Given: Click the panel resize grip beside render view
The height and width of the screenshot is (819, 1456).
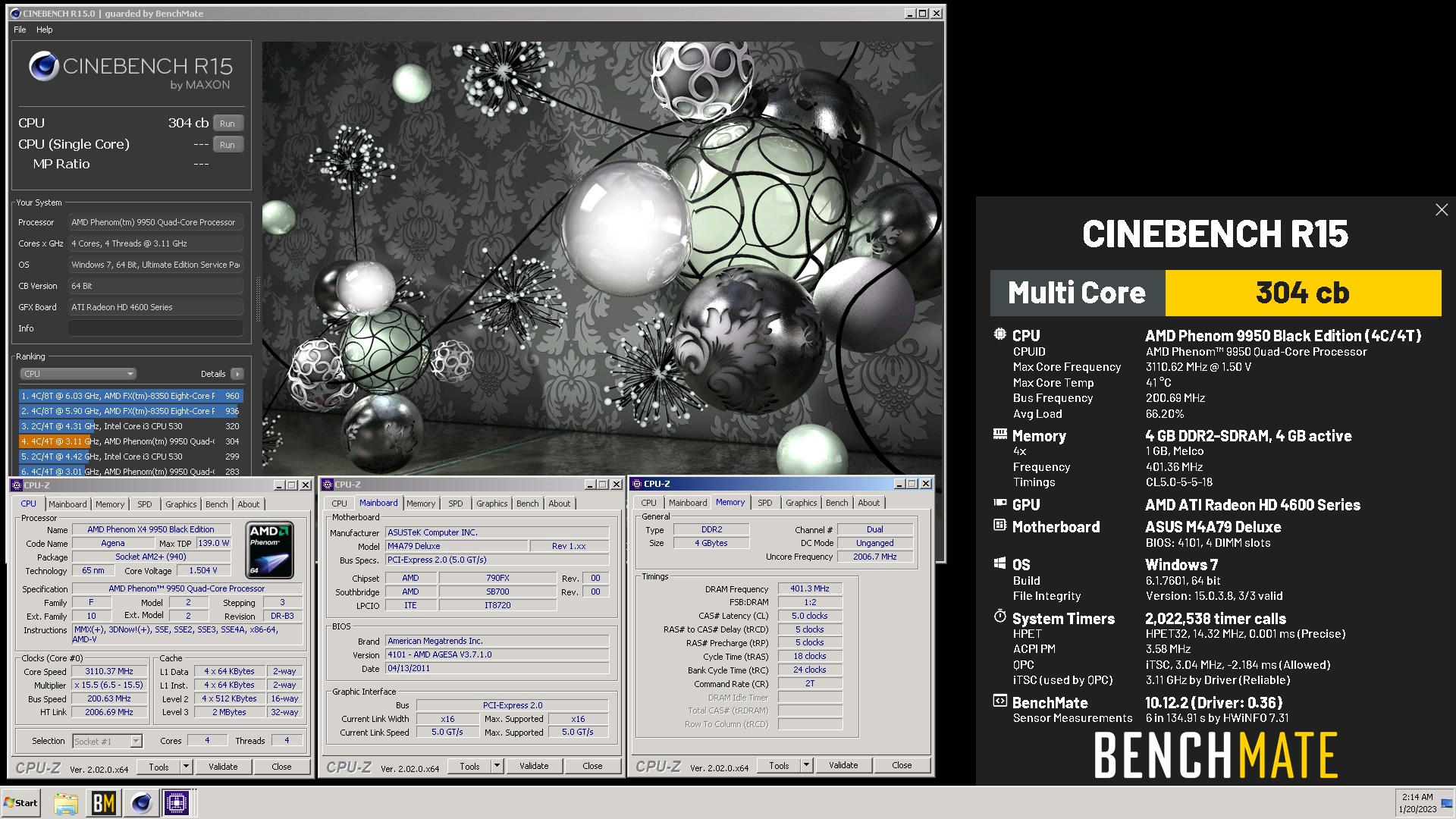Looking at the screenshot, I should pyautogui.click(x=258, y=299).
